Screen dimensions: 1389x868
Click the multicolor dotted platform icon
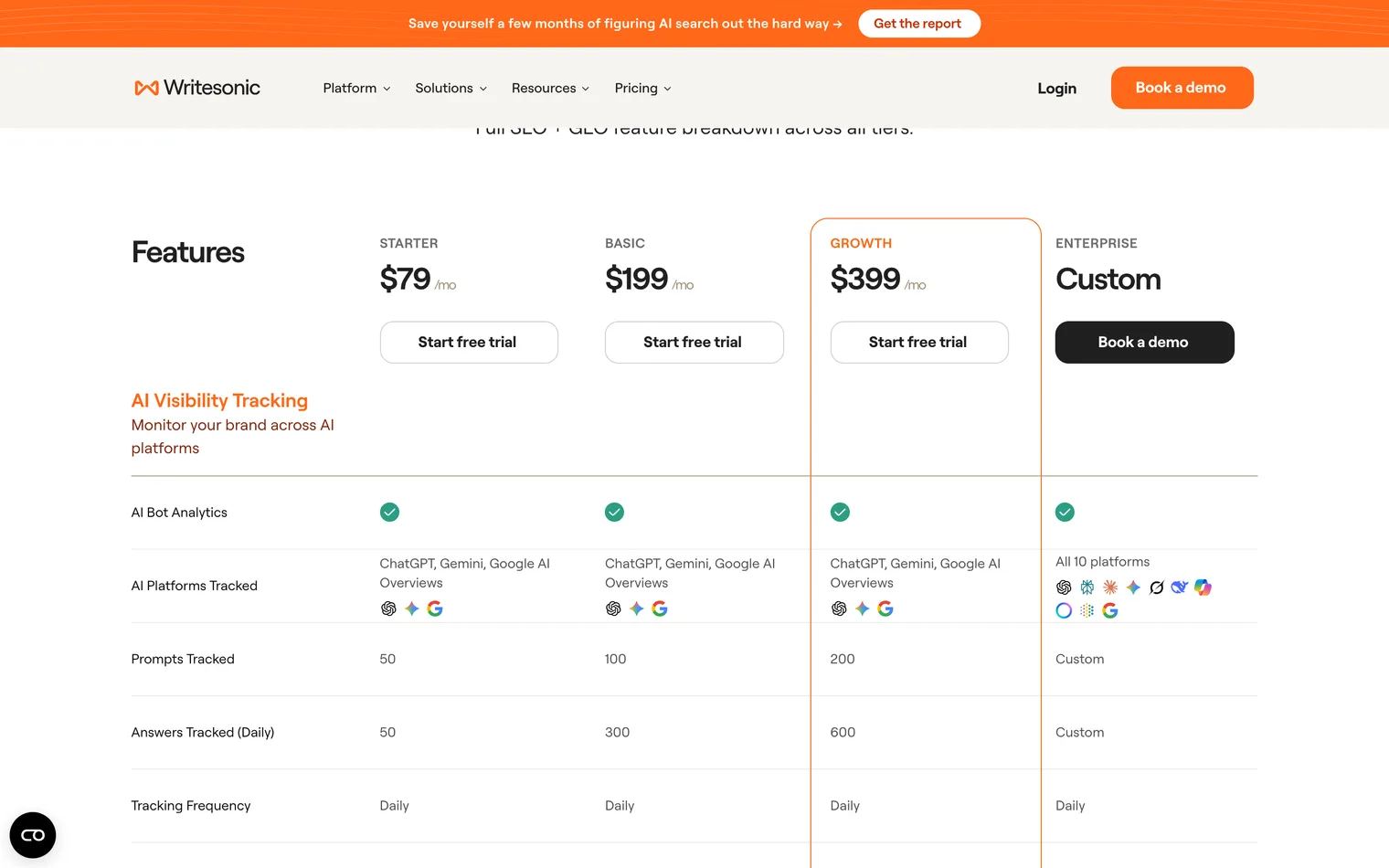1087,610
